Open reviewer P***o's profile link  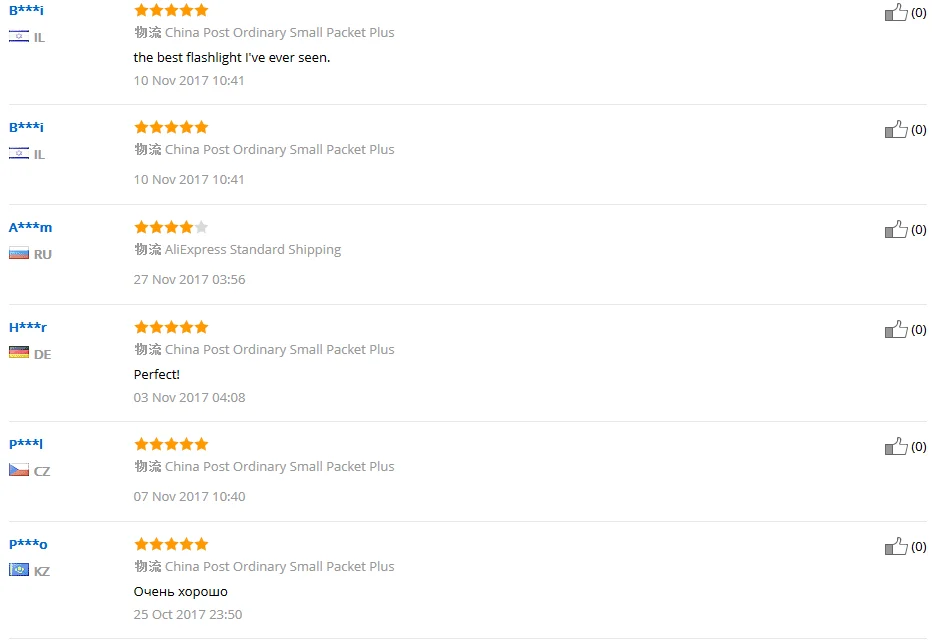click(28, 545)
